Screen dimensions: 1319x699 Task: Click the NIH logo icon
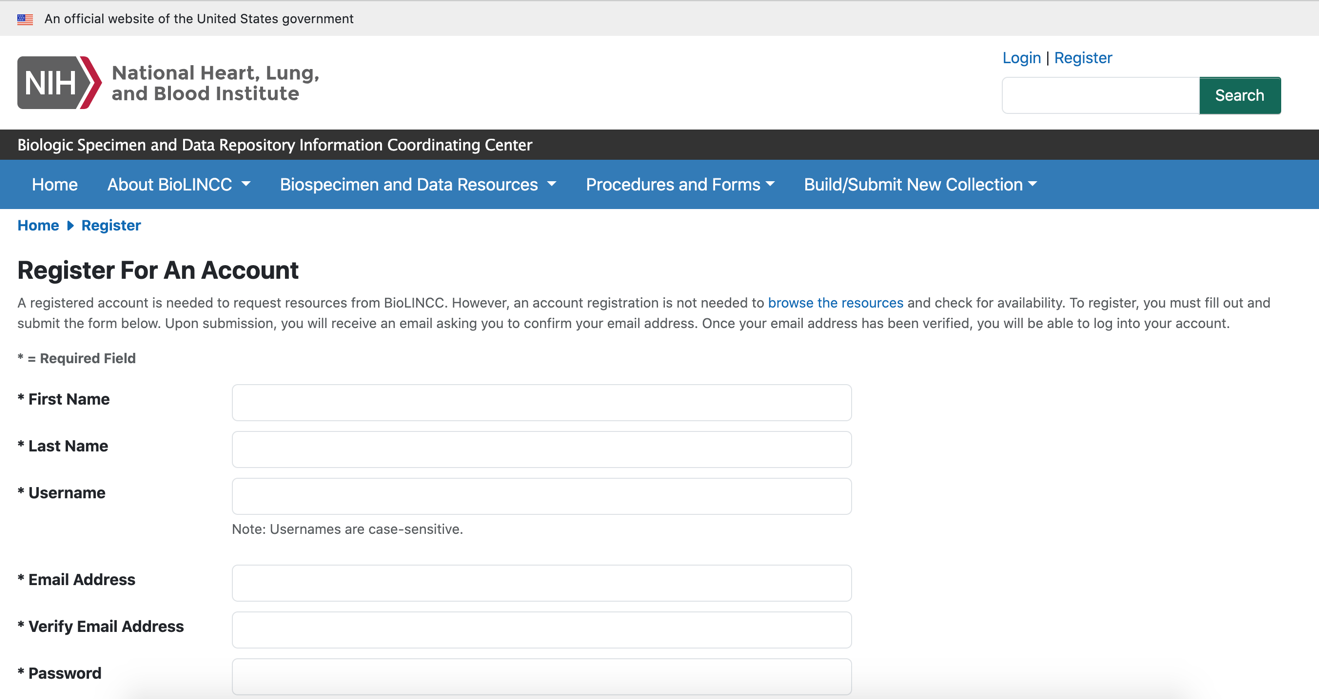[59, 82]
